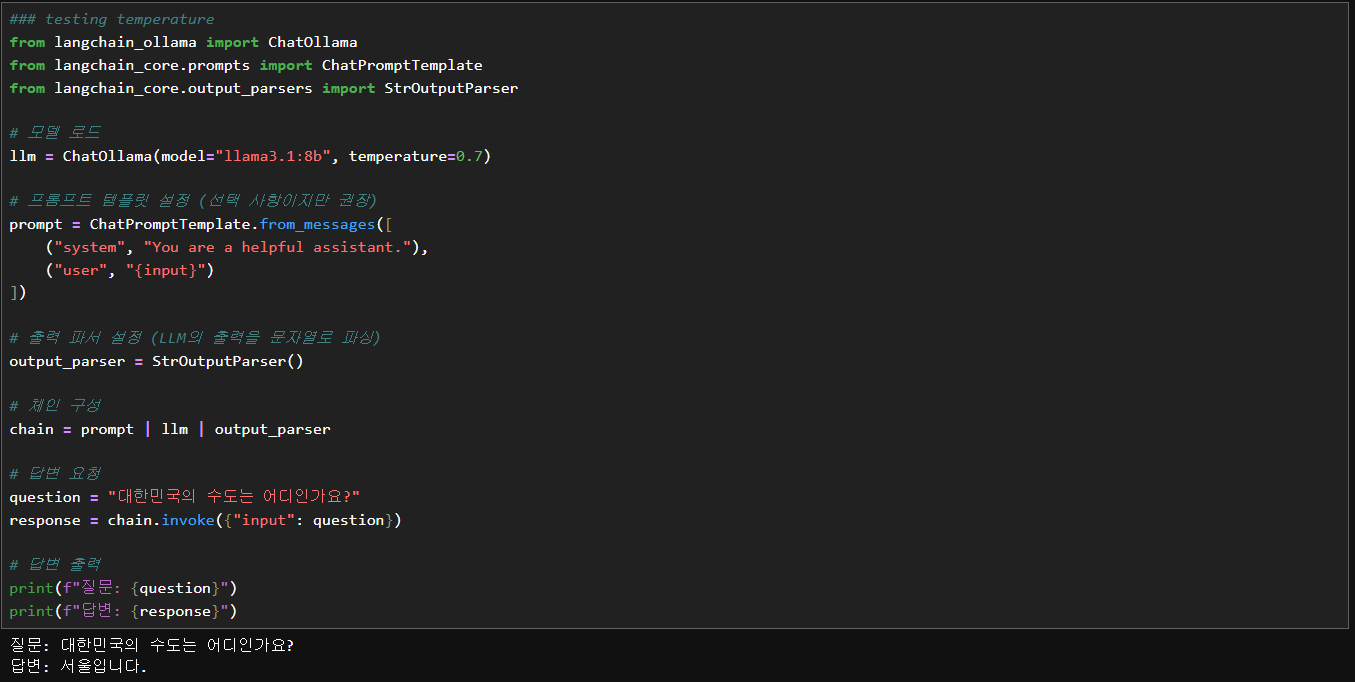Click 'response' variable in the assignment line
The height and width of the screenshot is (682, 1355).
[x=45, y=520]
